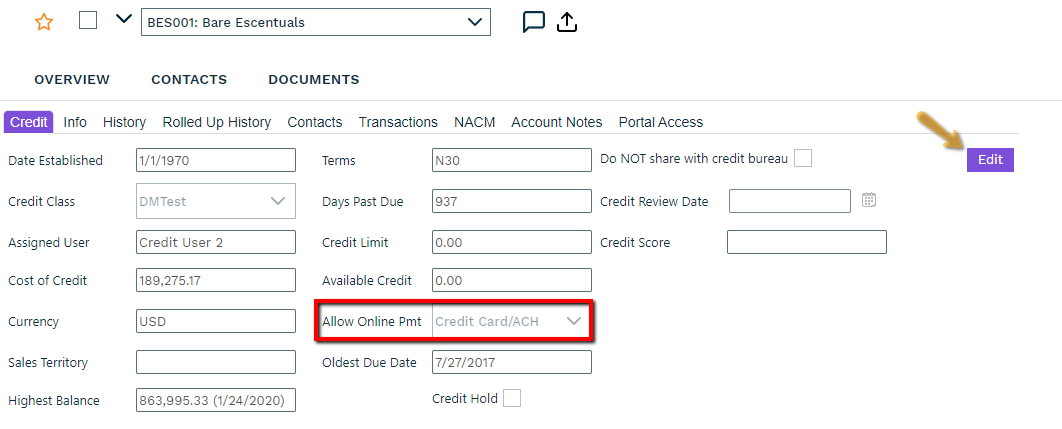Viewport: 1062px width, 429px height.
Task: Go to the Portal Access tab
Action: pyautogui.click(x=660, y=122)
